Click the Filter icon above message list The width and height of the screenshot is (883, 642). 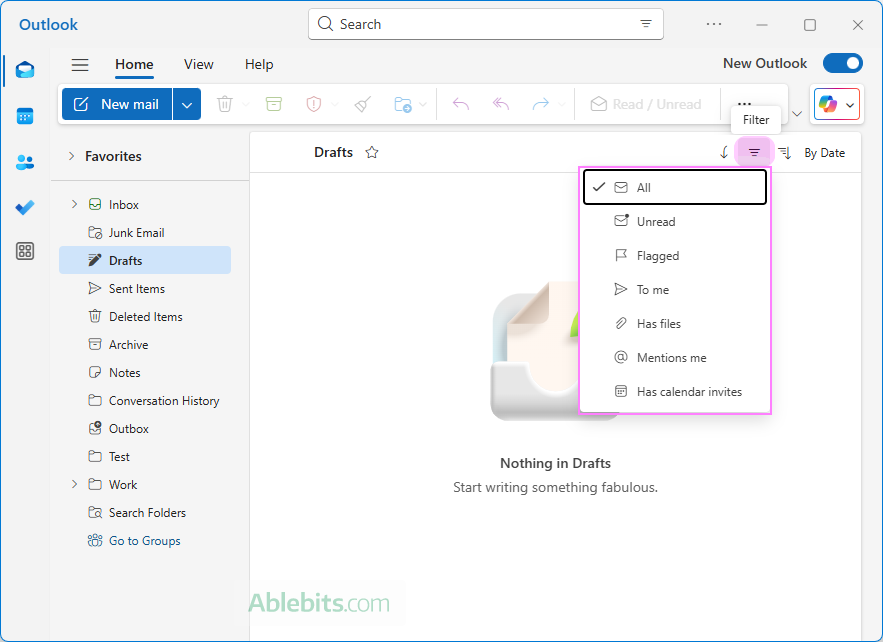tap(754, 153)
